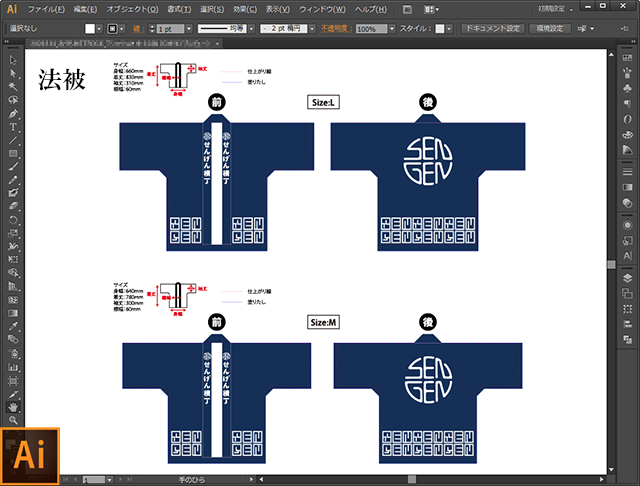
Task: Select the Gradient tool
Action: click(x=13, y=313)
